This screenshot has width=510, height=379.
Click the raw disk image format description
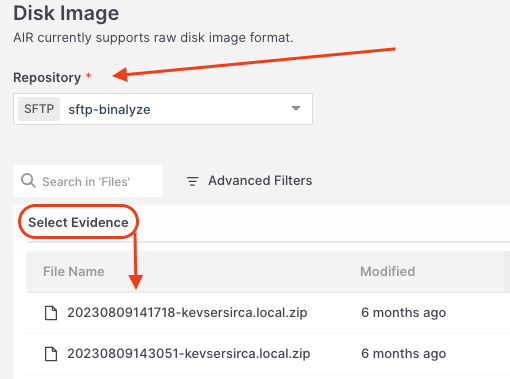click(x=153, y=38)
